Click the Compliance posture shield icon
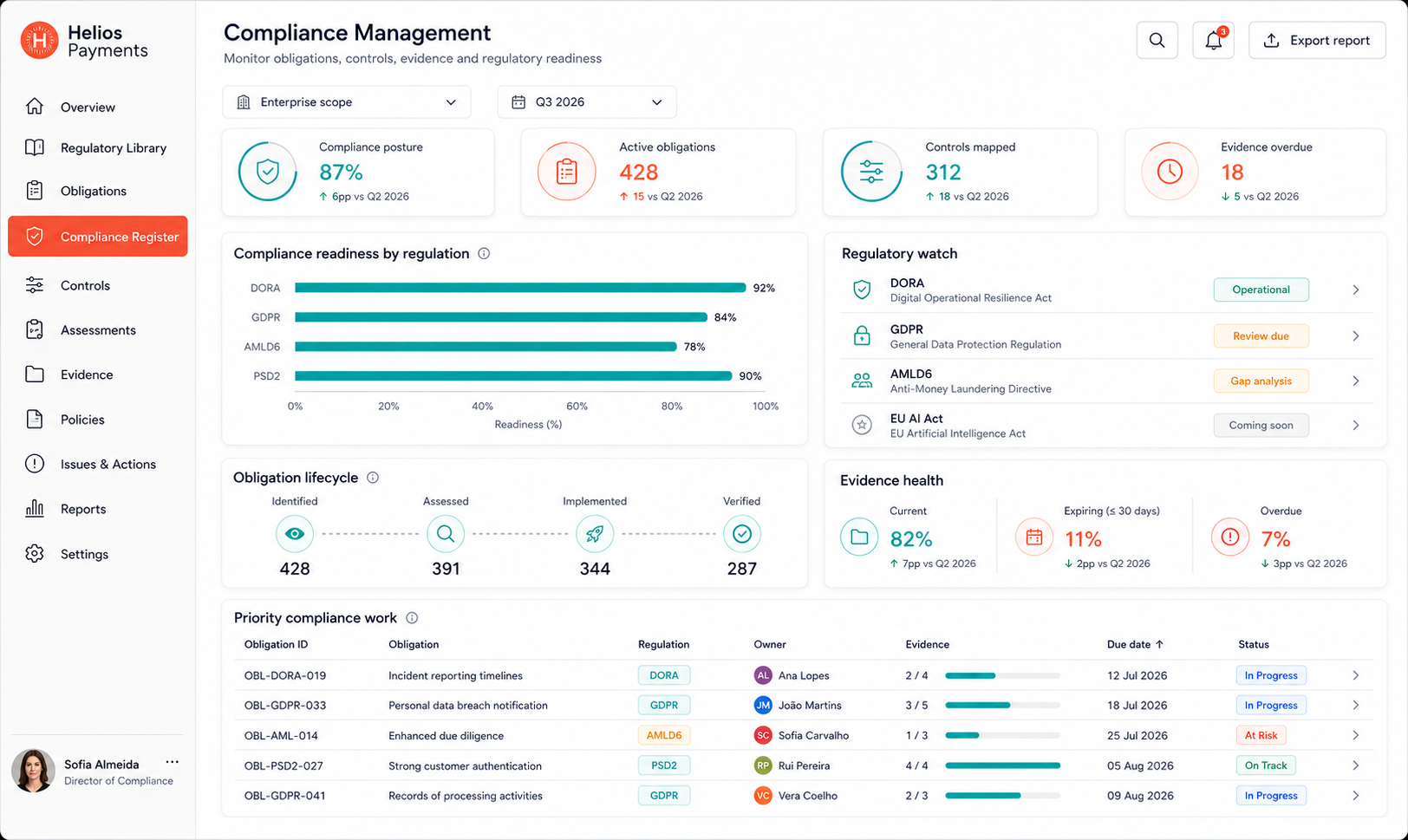 (x=268, y=172)
